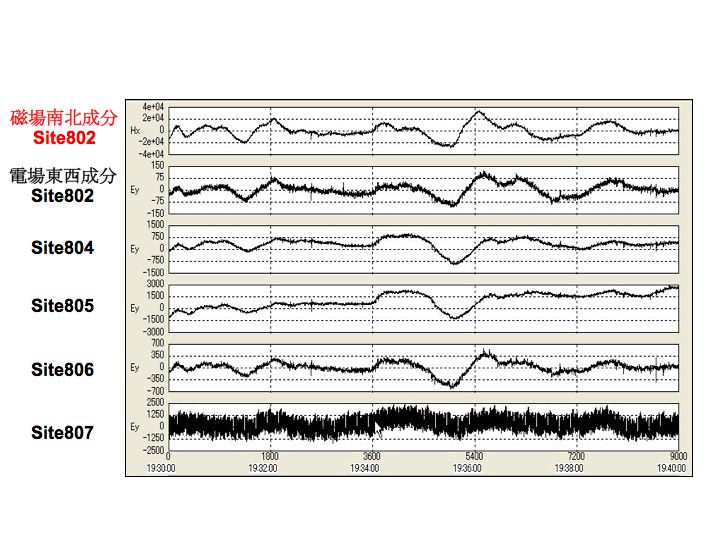Click the 3600 x-axis tick label
This screenshot has width=720, height=540.
372,456
